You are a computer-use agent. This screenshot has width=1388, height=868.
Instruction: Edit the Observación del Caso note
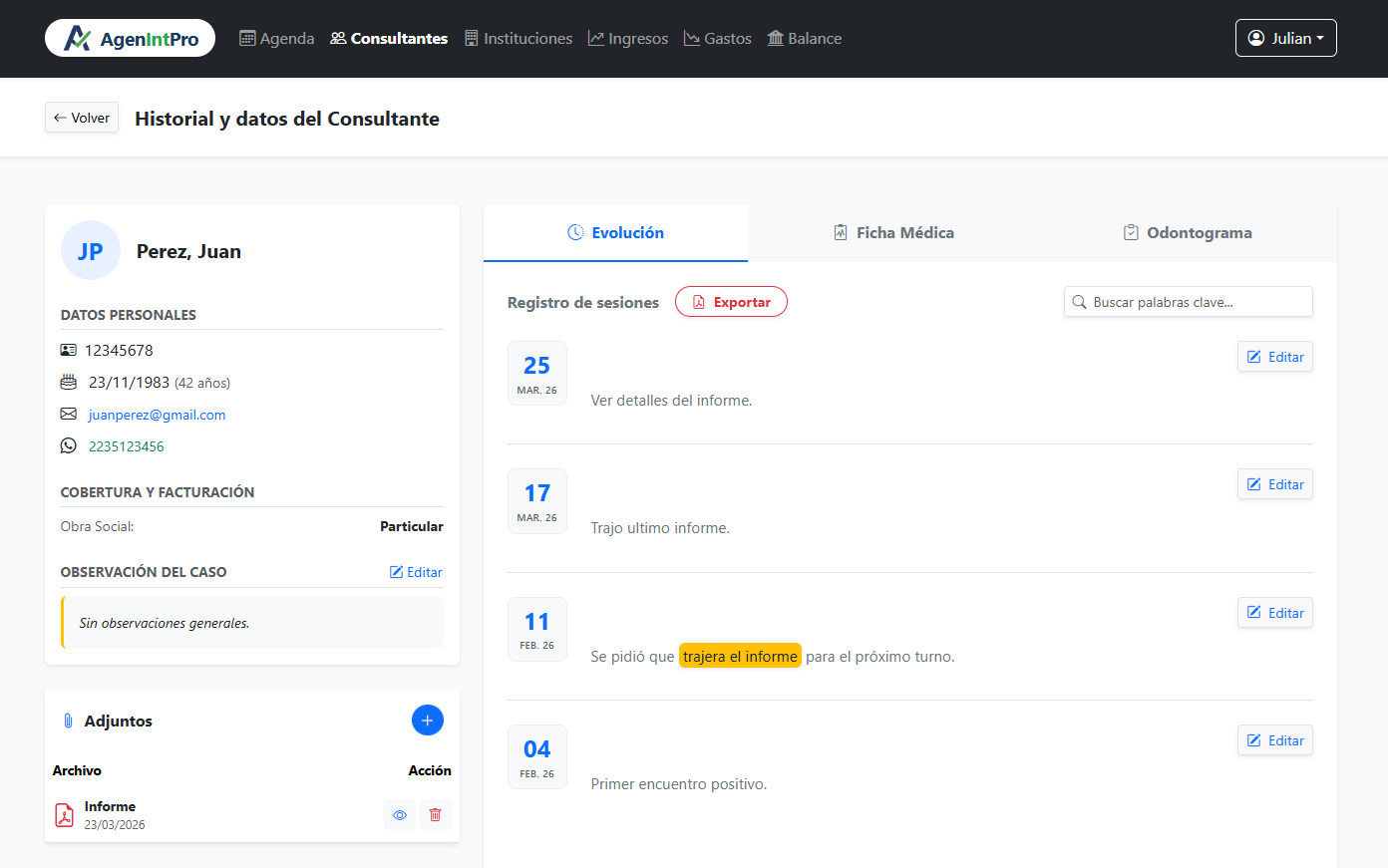tap(416, 571)
